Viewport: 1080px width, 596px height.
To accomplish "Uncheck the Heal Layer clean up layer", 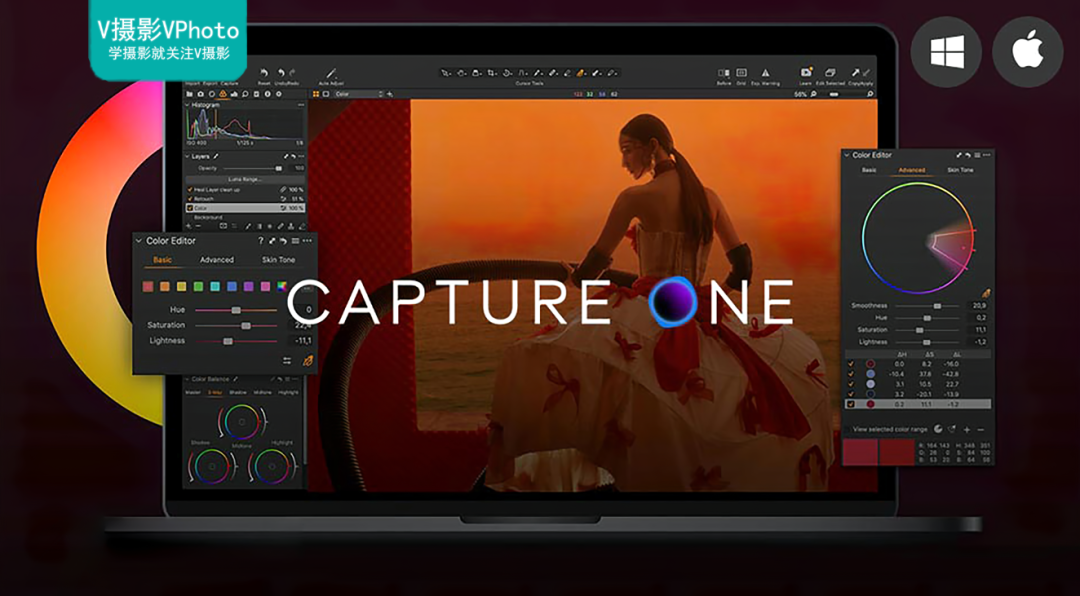I will pos(189,189).
